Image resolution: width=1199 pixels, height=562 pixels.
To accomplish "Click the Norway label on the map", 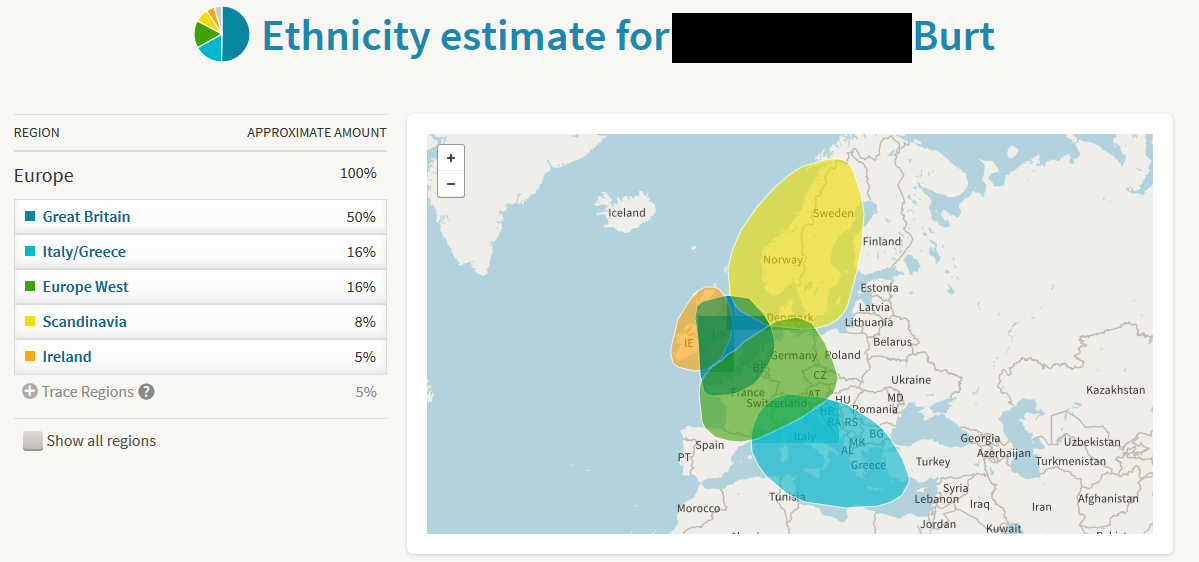I will click(x=783, y=259).
